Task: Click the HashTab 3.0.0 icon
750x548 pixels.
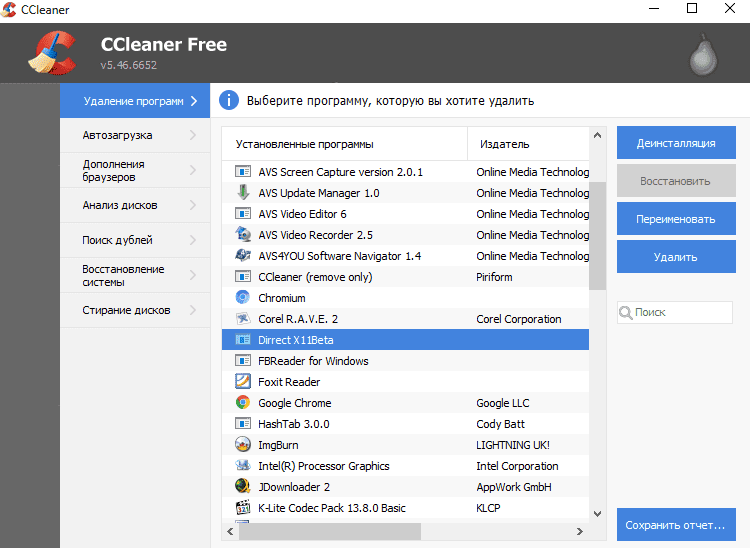Action: [x=243, y=424]
